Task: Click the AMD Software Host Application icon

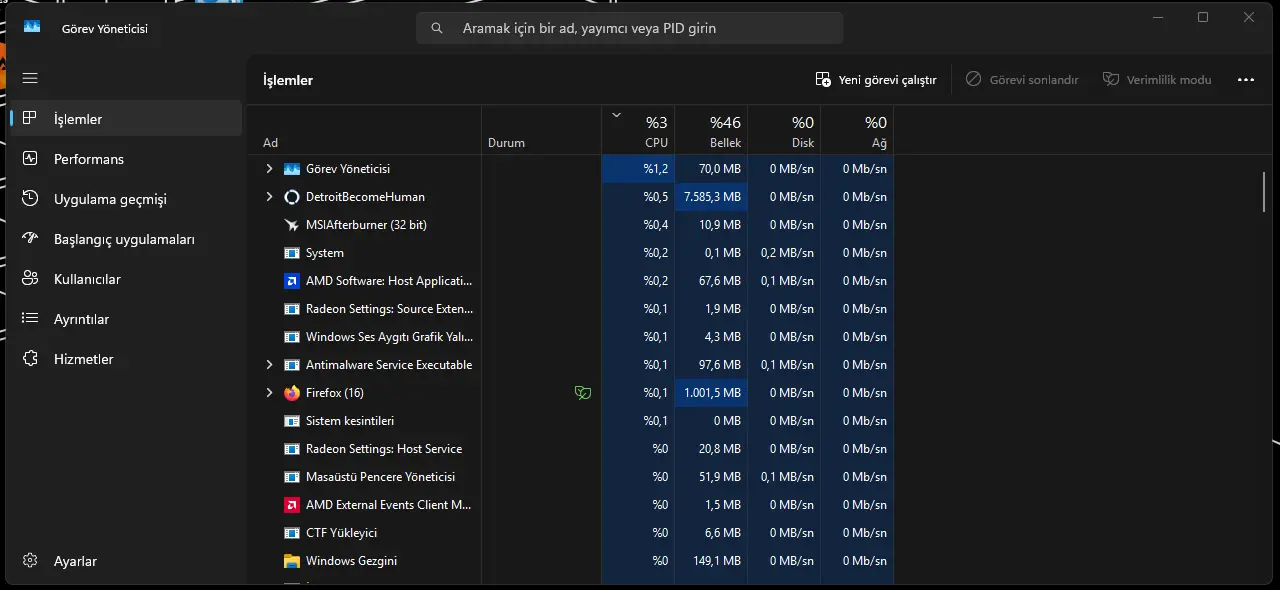Action: click(292, 281)
